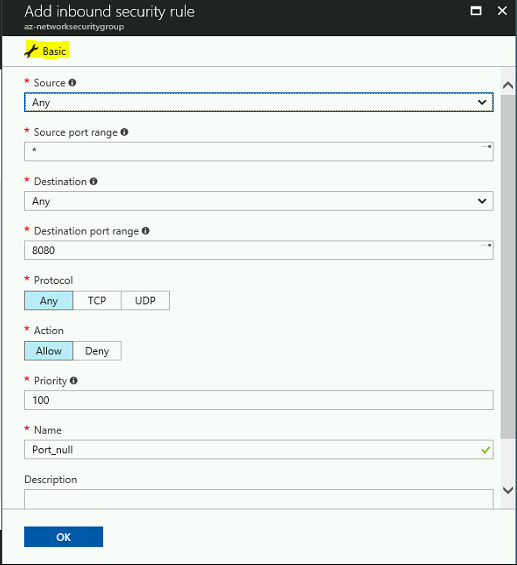This screenshot has width=517, height=565.
Task: Click info icon beside Source port range
Action: coord(124,132)
